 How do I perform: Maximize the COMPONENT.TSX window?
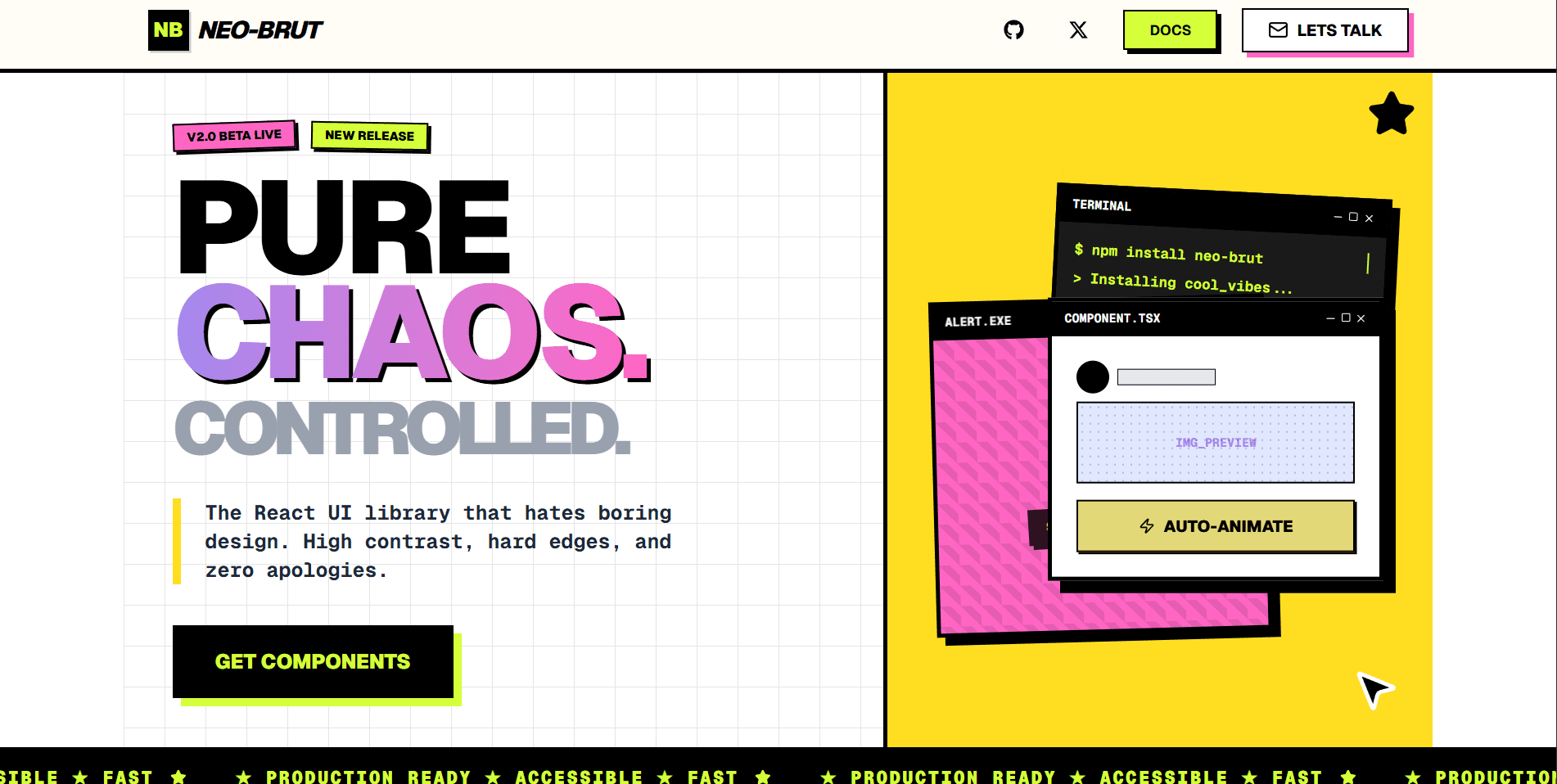coord(1346,318)
